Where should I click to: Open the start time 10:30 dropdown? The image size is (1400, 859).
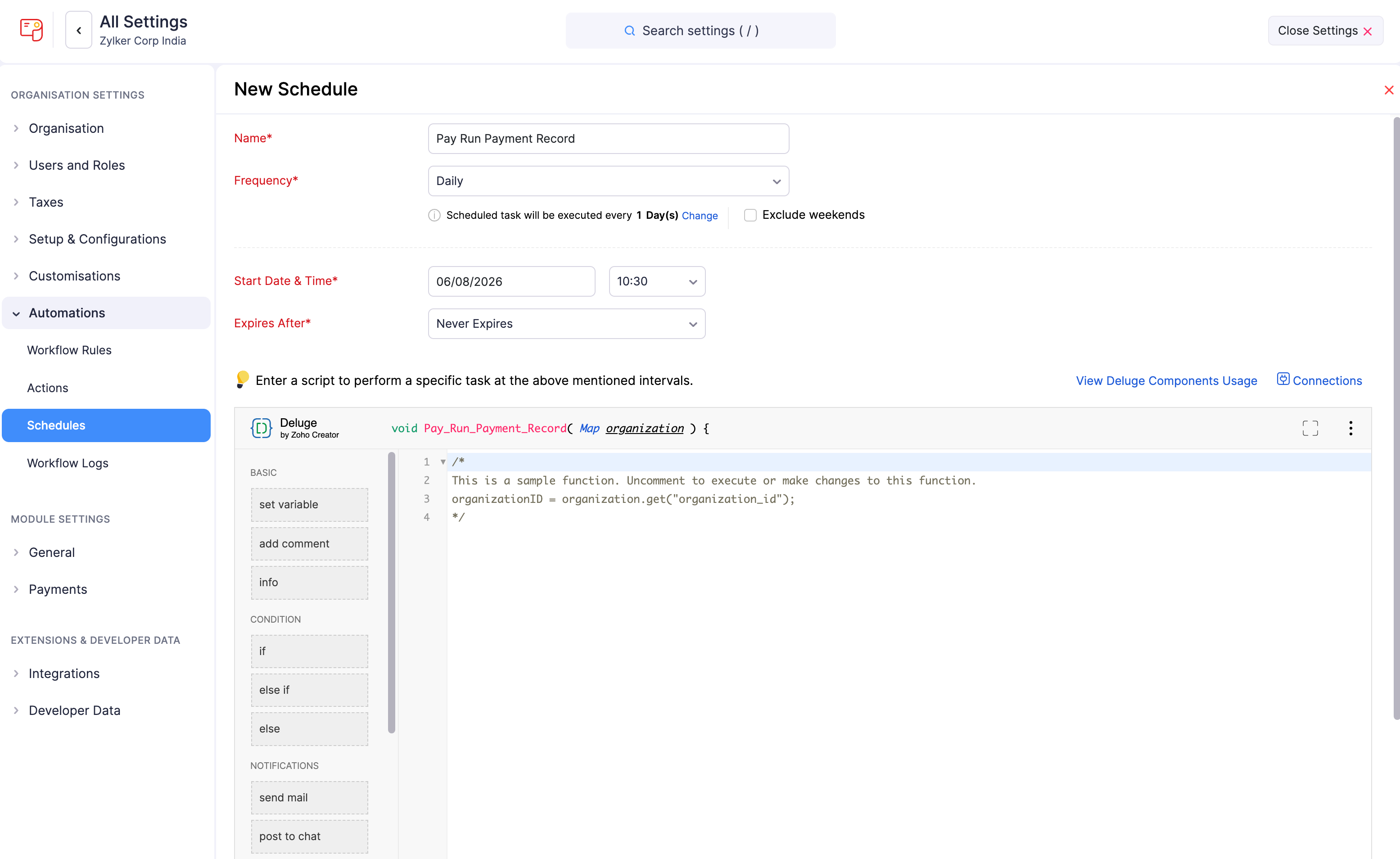click(x=657, y=281)
